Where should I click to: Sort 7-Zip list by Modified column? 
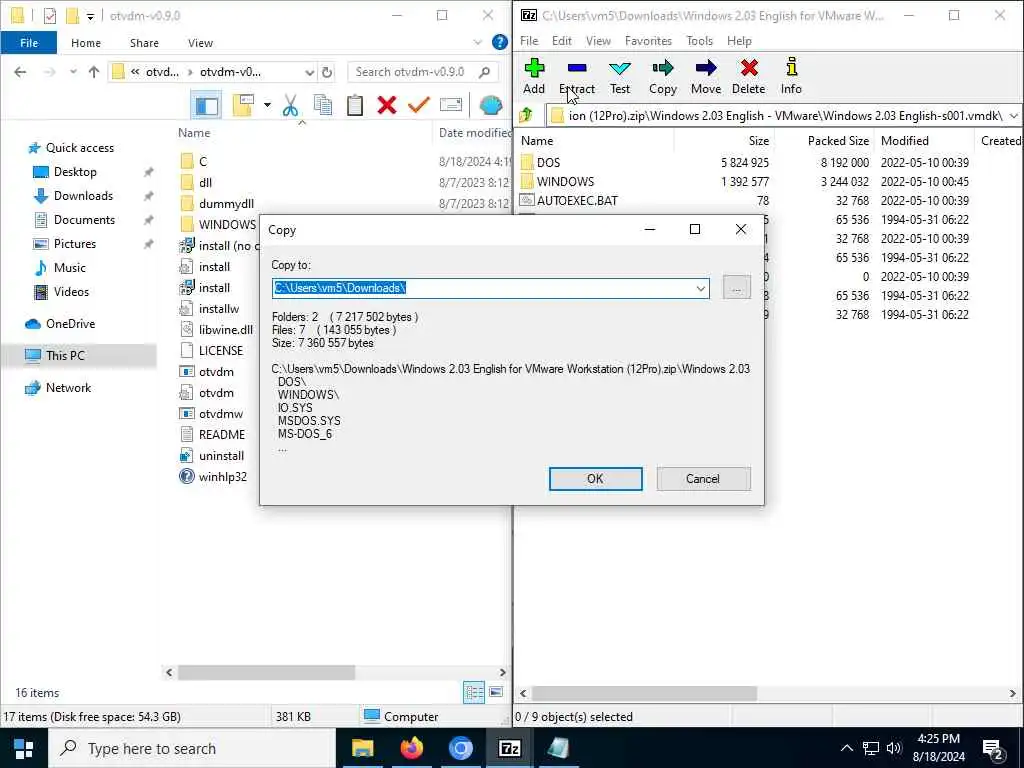pyautogui.click(x=904, y=140)
